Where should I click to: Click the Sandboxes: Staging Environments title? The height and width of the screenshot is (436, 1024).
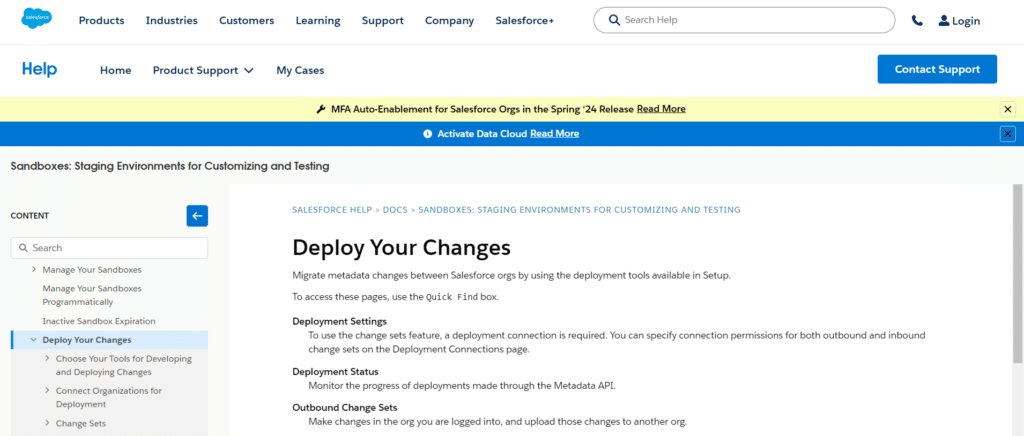tap(170, 166)
